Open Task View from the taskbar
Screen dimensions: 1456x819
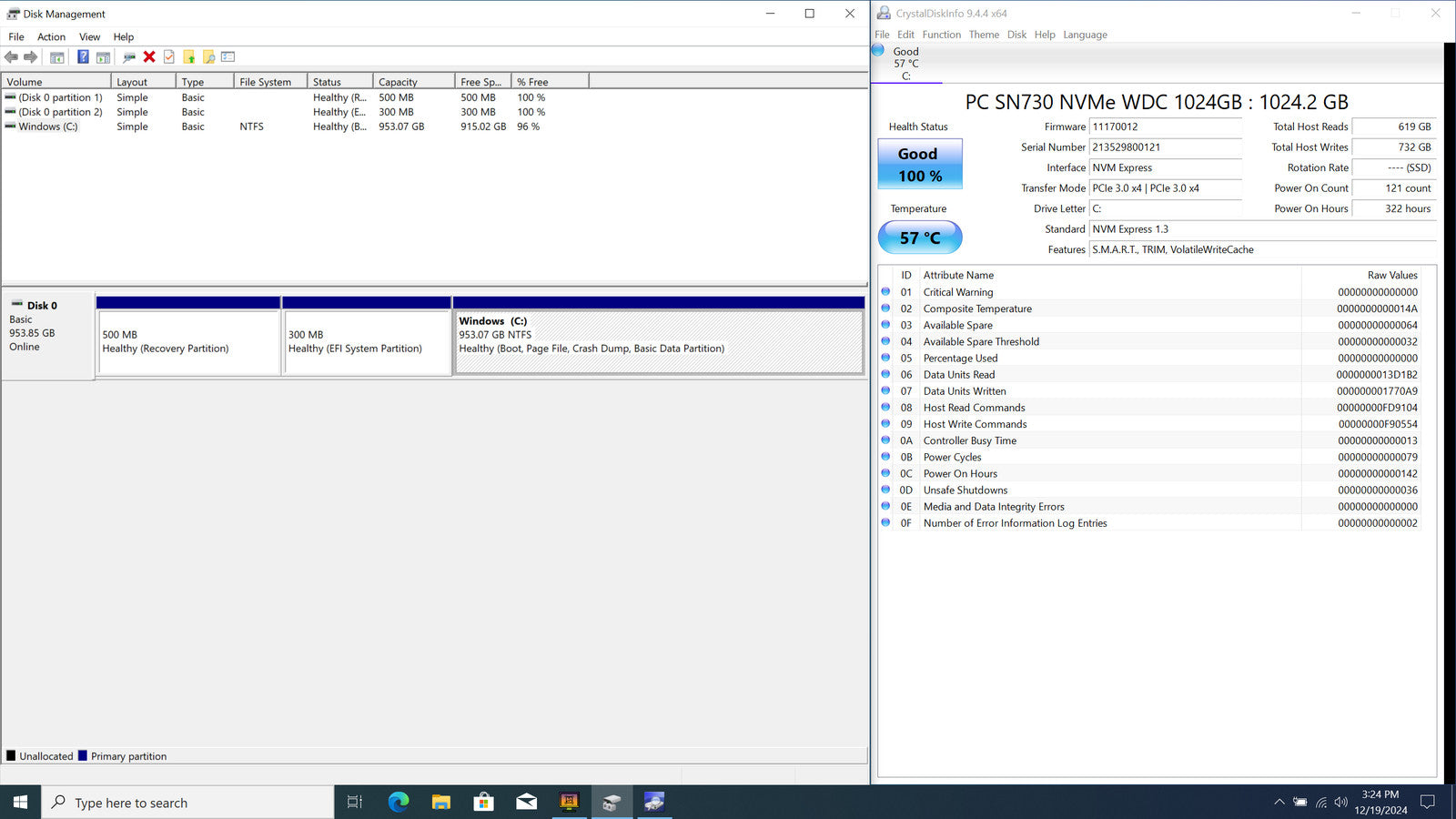(355, 802)
